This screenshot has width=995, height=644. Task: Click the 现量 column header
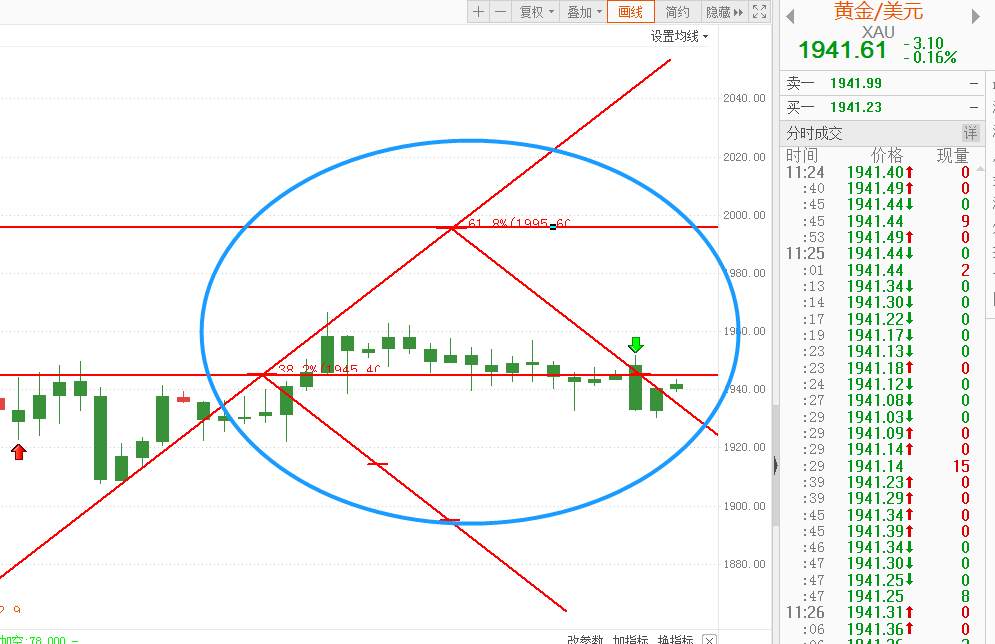tap(953, 155)
